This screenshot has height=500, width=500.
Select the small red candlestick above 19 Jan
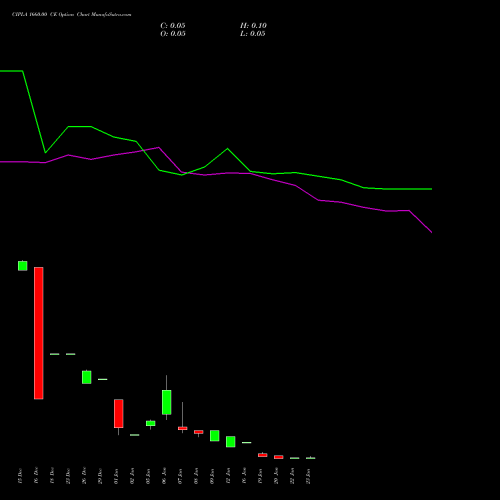tap(263, 455)
